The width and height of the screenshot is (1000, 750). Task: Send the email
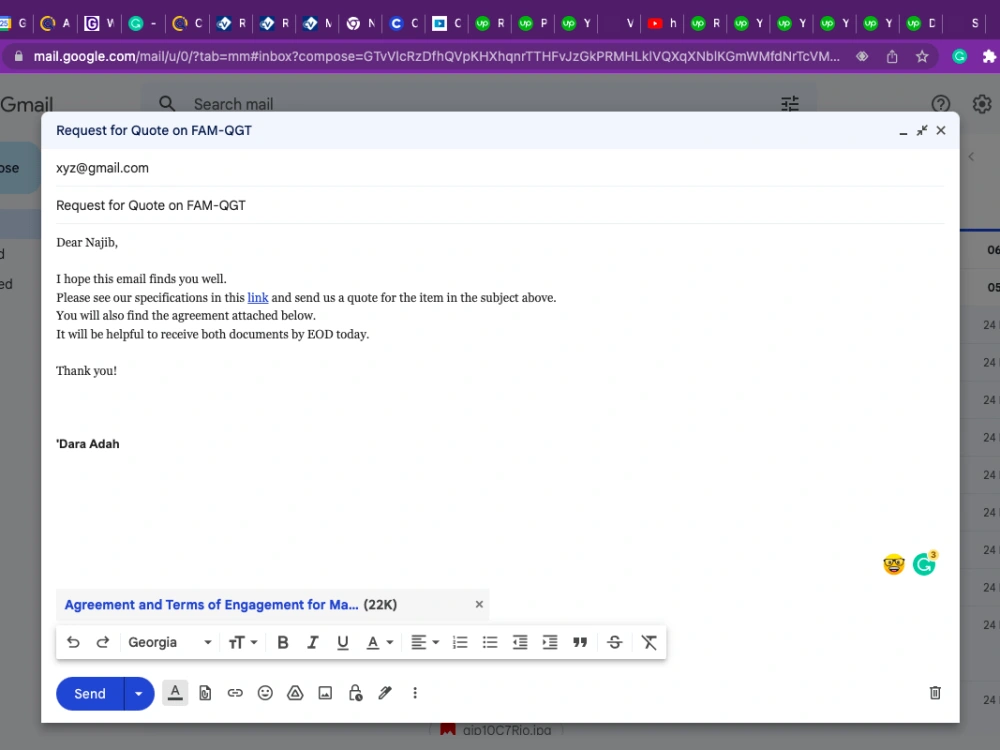point(90,693)
